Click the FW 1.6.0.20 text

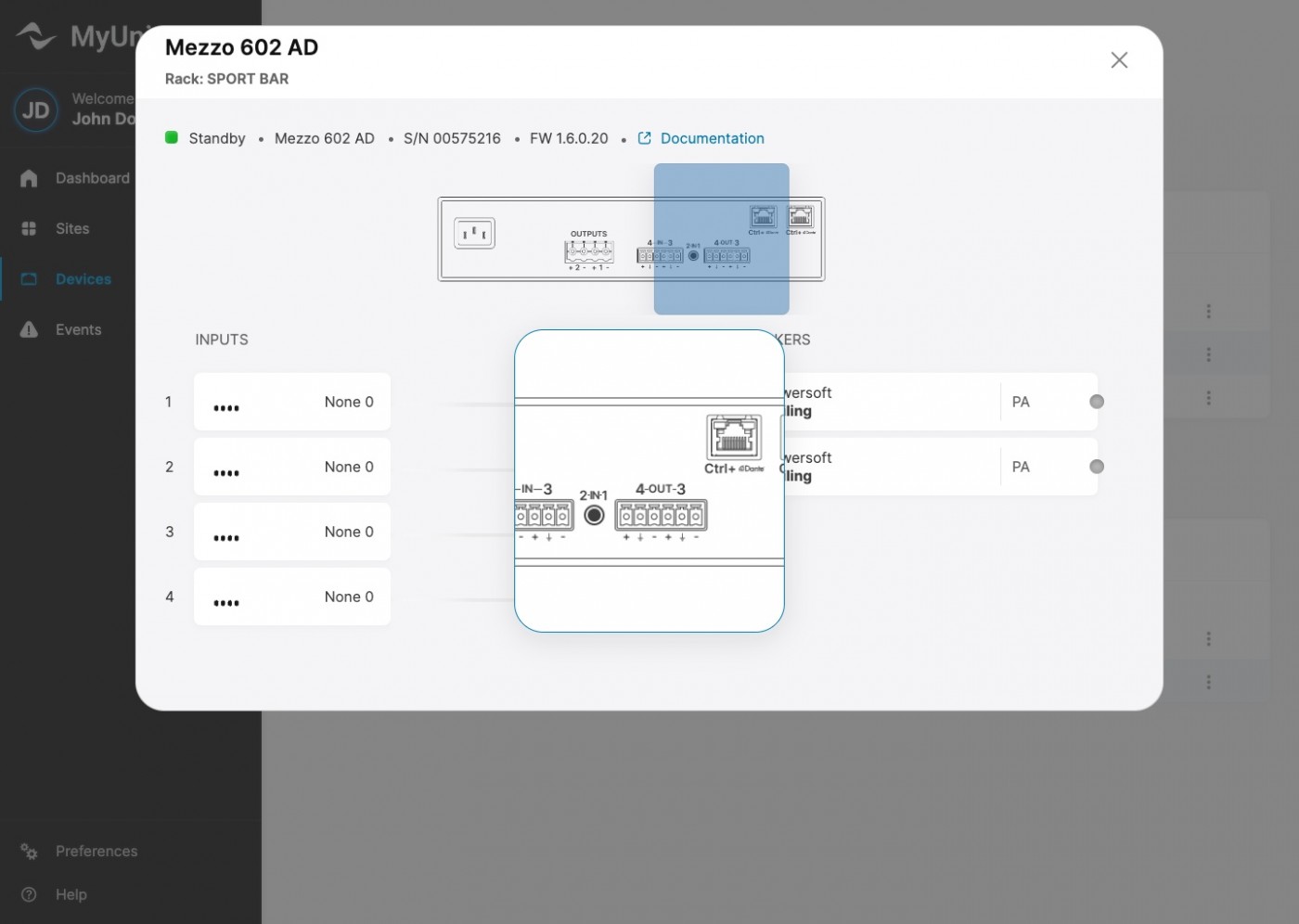pyautogui.click(x=569, y=138)
